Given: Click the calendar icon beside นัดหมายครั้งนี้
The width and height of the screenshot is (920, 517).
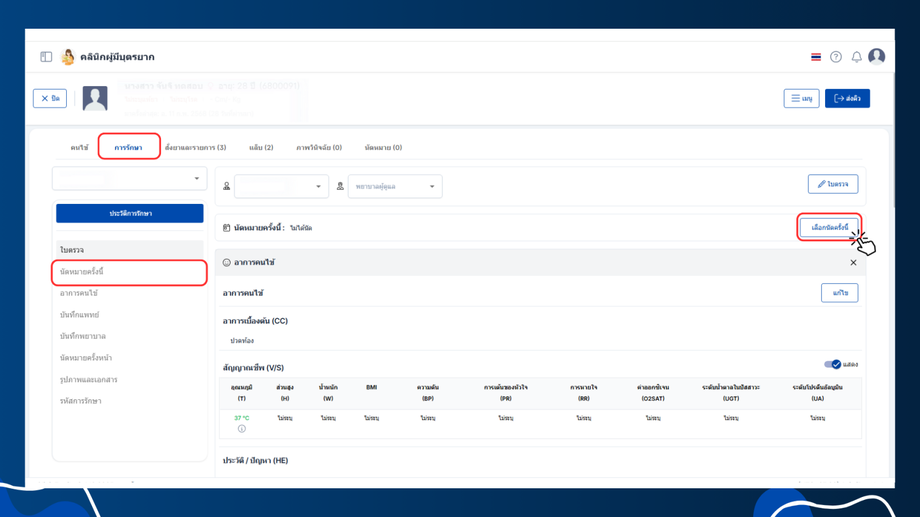Looking at the screenshot, I should coord(226,228).
